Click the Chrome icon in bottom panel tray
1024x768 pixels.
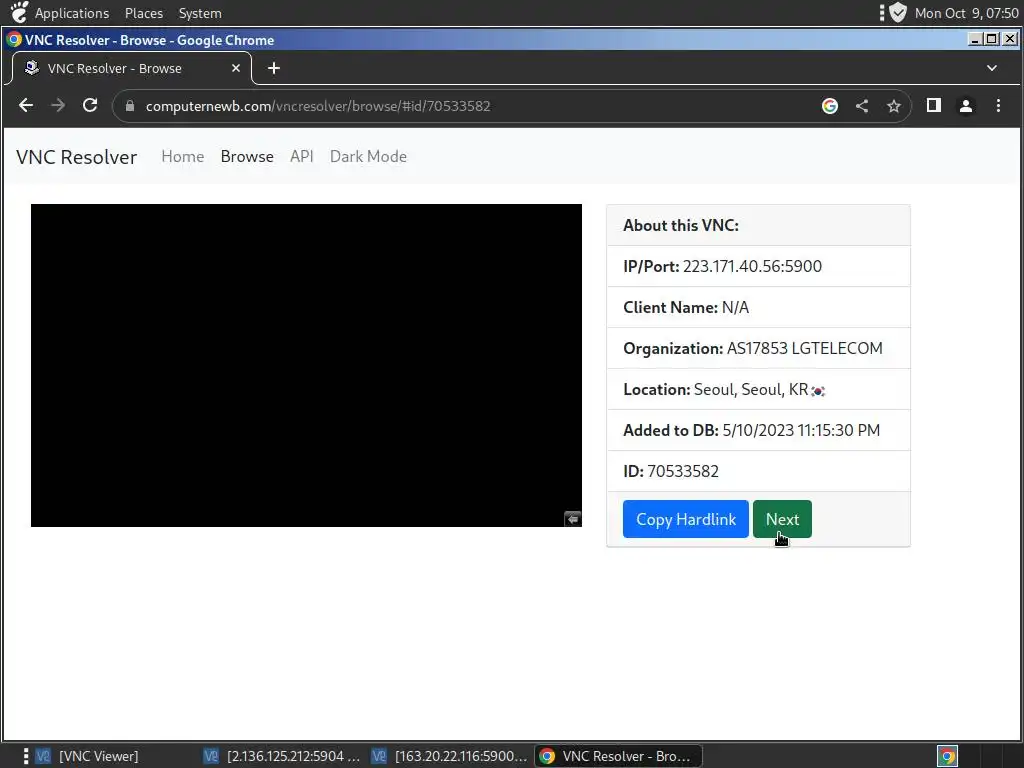tap(948, 756)
